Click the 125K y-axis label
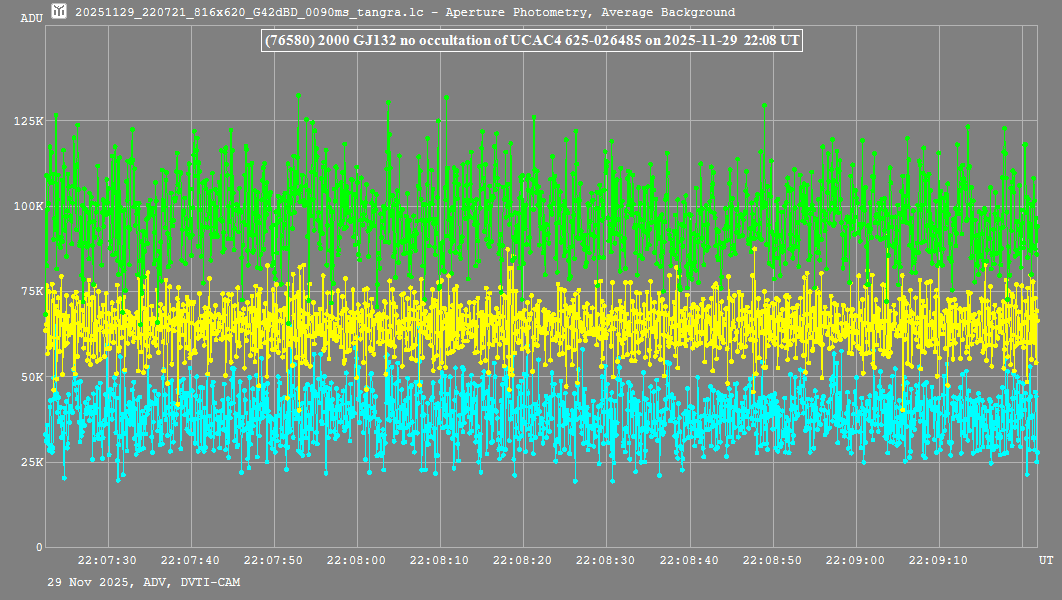1062x600 pixels. point(29,121)
